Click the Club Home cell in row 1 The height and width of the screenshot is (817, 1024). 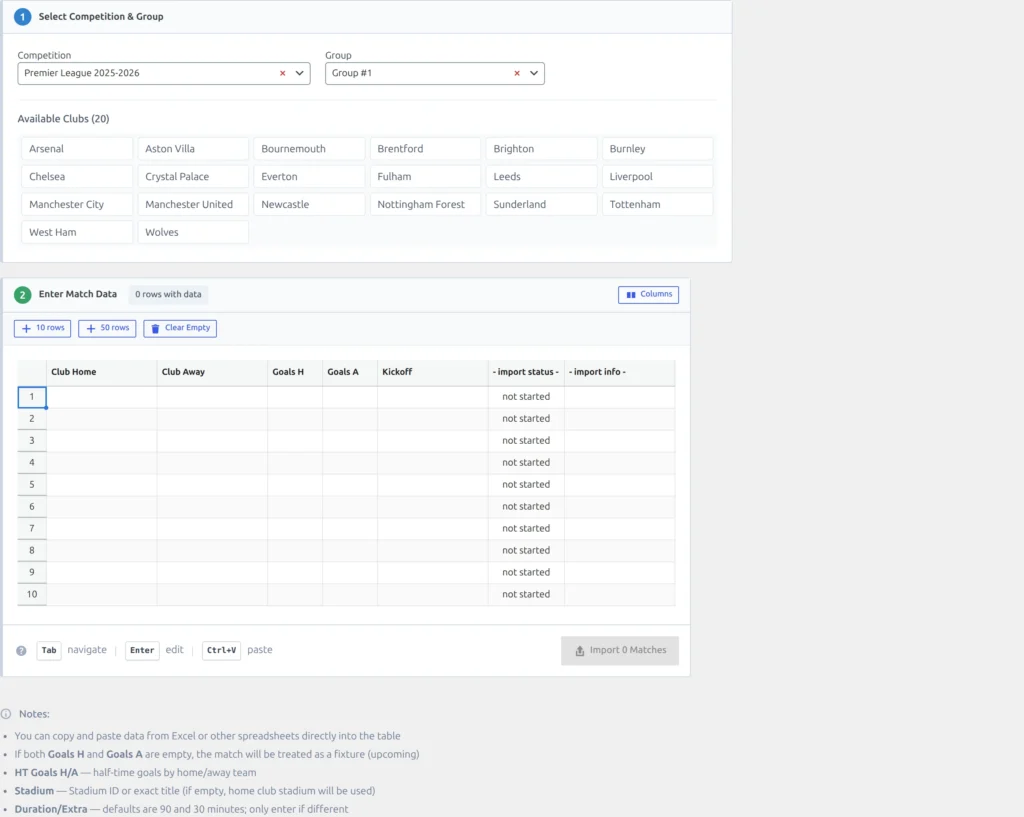point(101,397)
